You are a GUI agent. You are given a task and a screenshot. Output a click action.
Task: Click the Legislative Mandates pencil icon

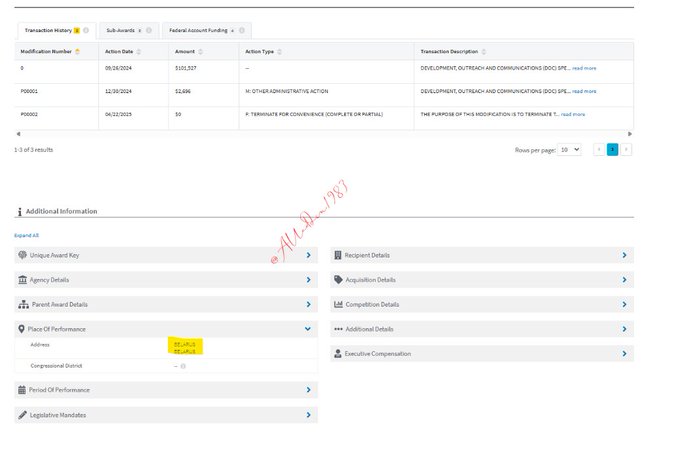22,415
